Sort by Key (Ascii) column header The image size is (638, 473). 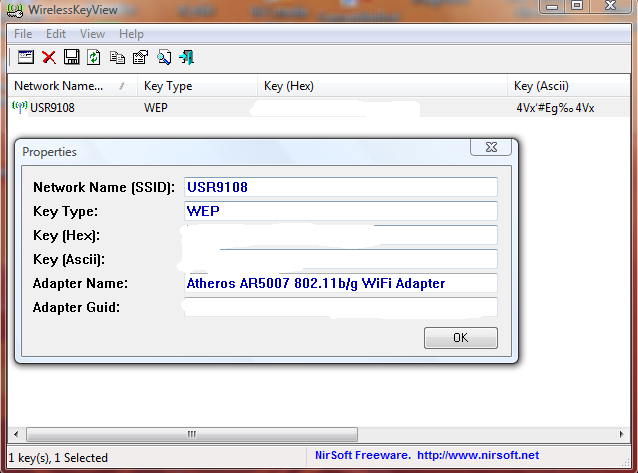click(x=568, y=86)
